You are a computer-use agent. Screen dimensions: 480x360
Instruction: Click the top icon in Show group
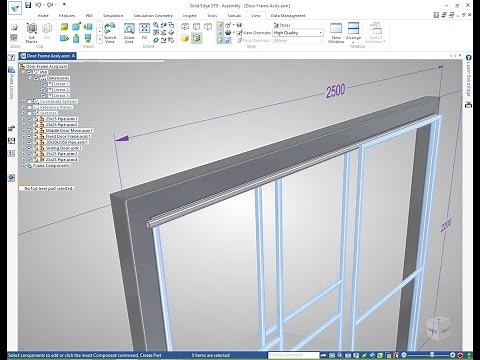[x=14, y=27]
